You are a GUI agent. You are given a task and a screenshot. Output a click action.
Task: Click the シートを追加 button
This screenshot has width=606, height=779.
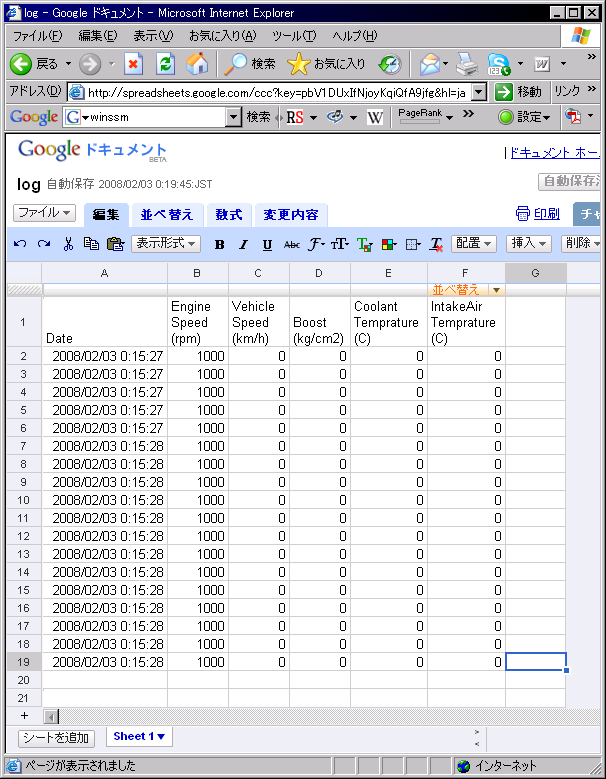pyautogui.click(x=56, y=738)
